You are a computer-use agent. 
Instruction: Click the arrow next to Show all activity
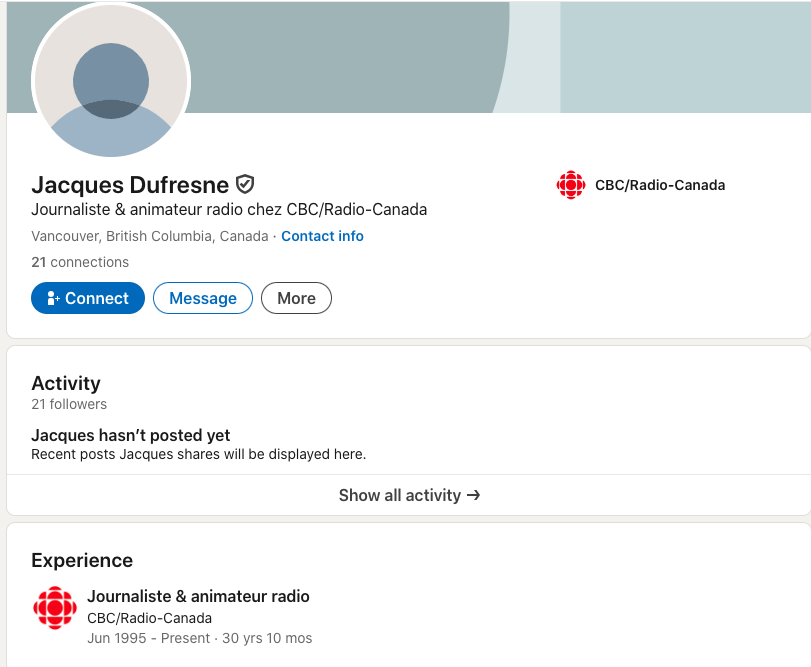[x=473, y=495]
